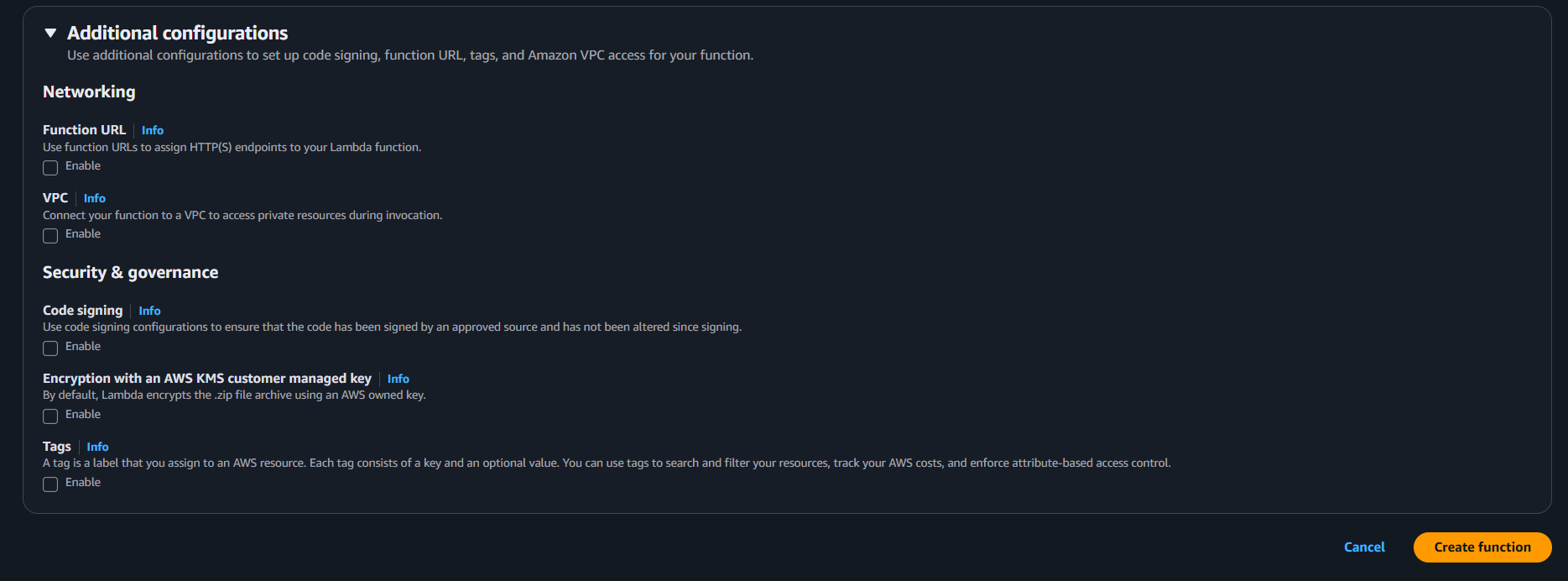The image size is (1568, 581).
Task: Click the Create function button
Action: (x=1482, y=547)
